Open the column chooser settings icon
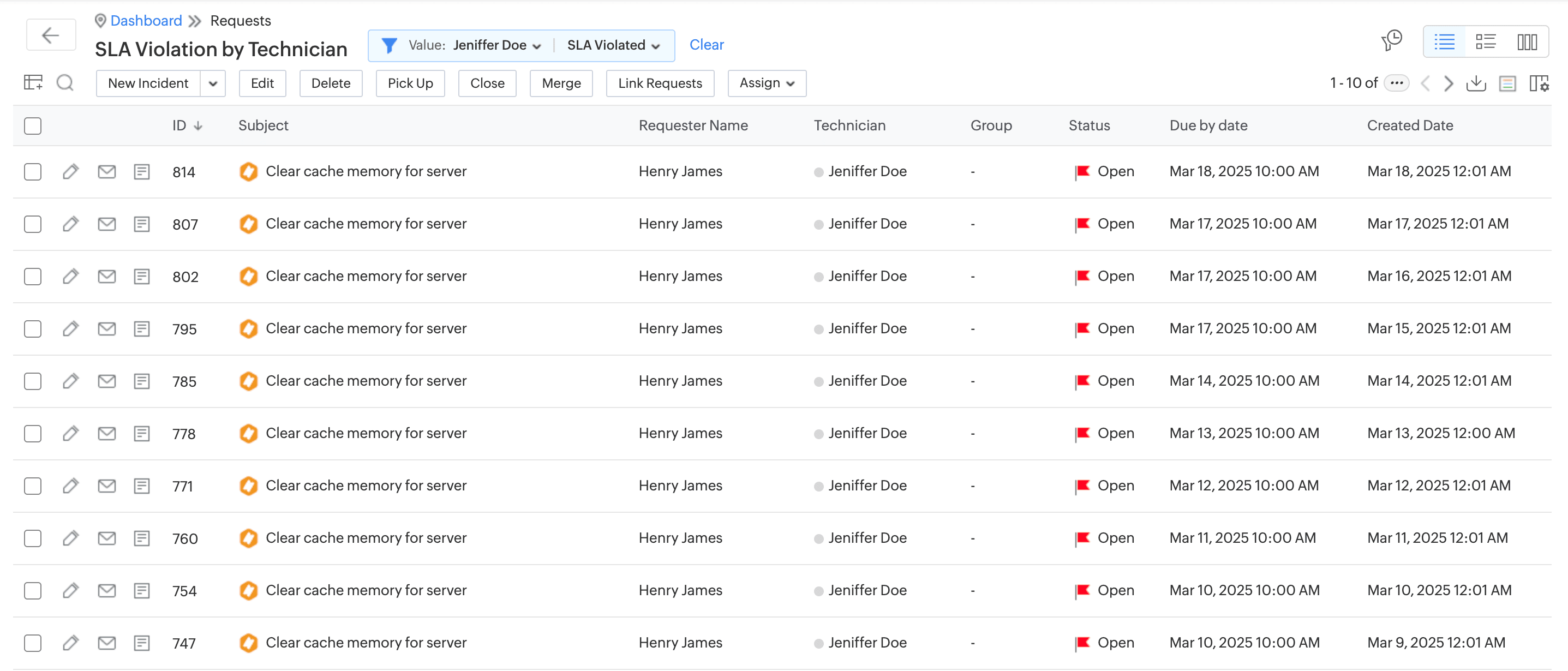This screenshot has height=671, width=1568. tap(1539, 83)
